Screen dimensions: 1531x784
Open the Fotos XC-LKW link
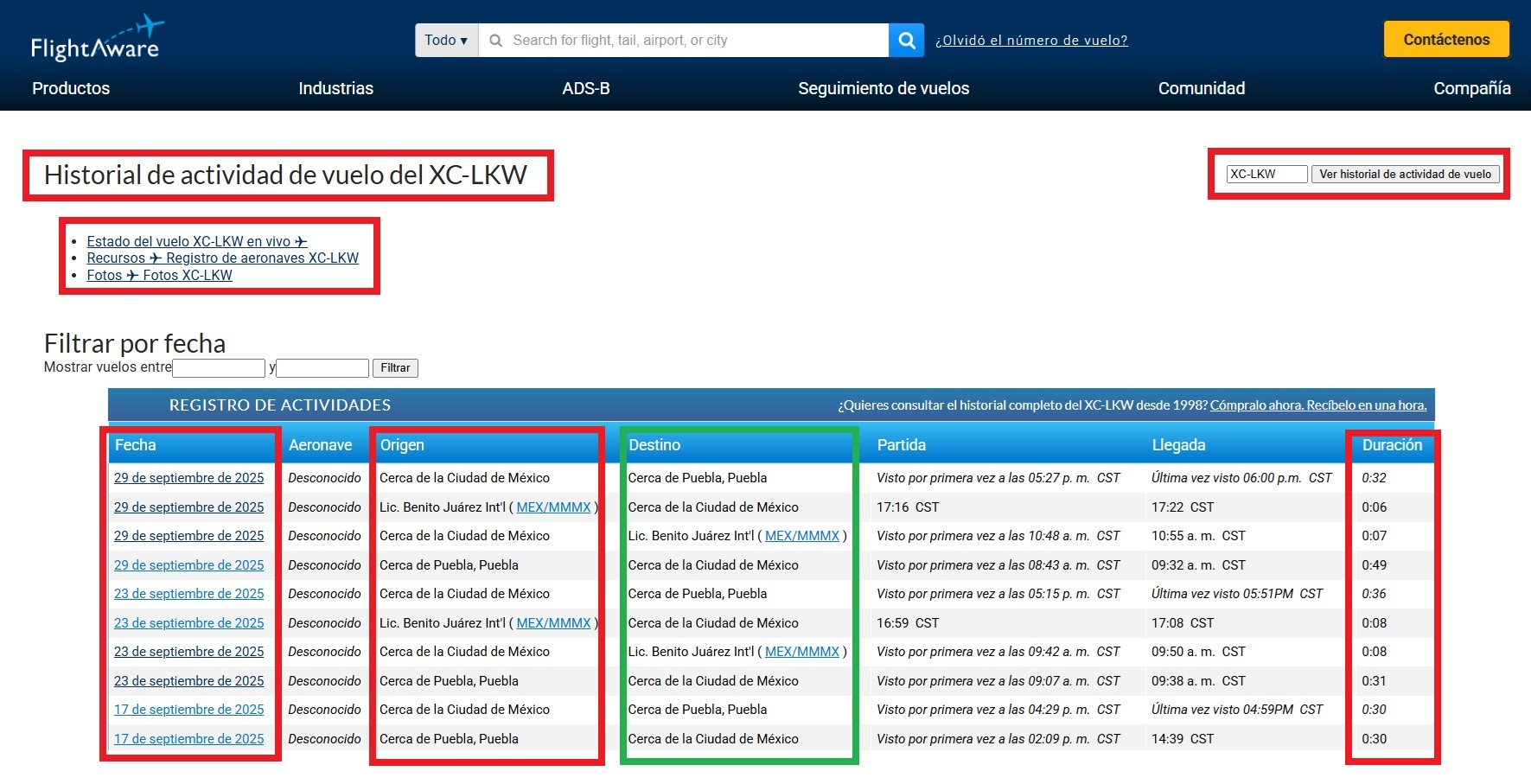coord(187,276)
